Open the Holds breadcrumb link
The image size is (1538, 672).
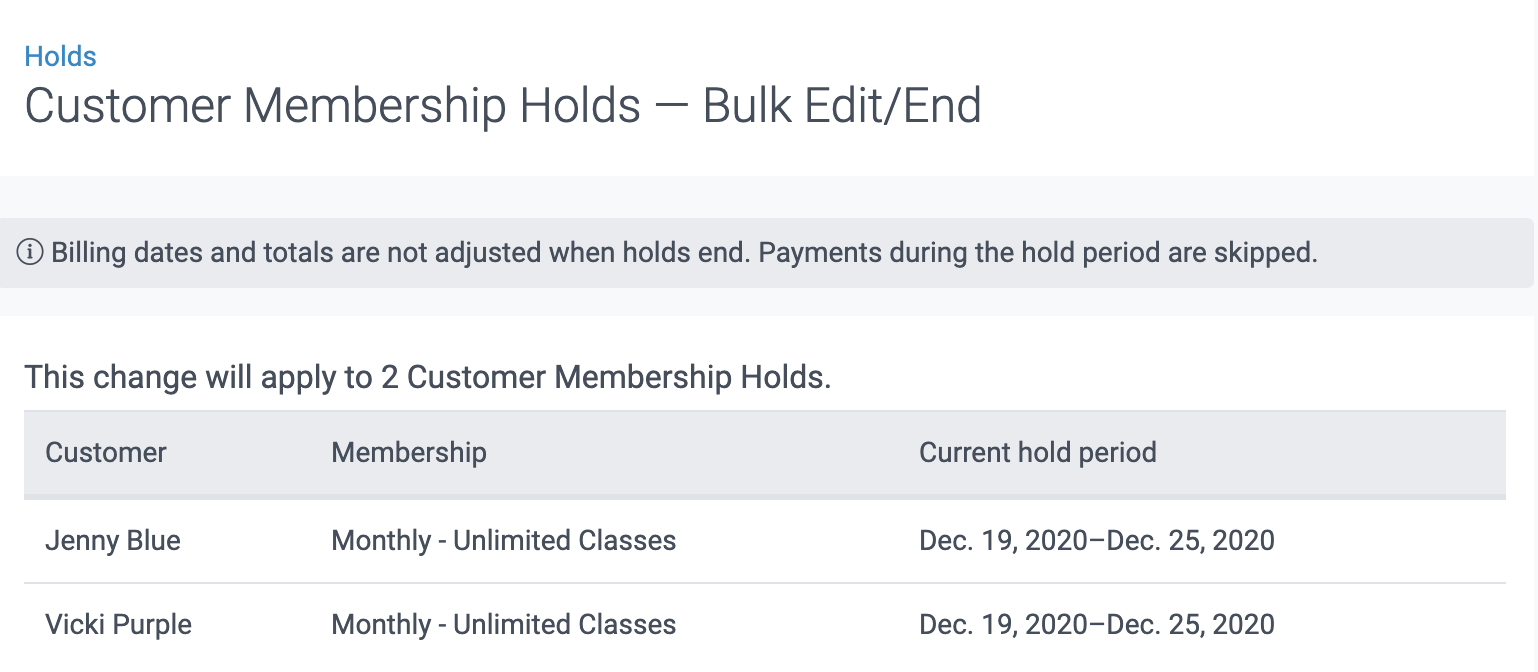coord(60,57)
